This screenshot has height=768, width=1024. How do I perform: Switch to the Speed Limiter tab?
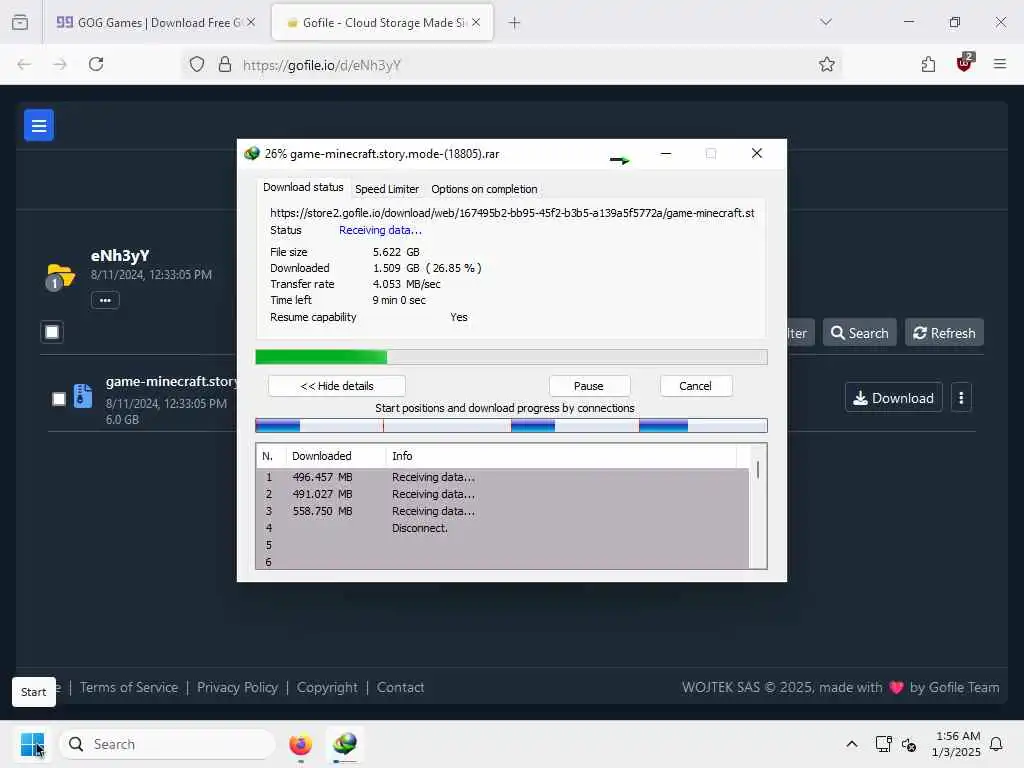387,189
